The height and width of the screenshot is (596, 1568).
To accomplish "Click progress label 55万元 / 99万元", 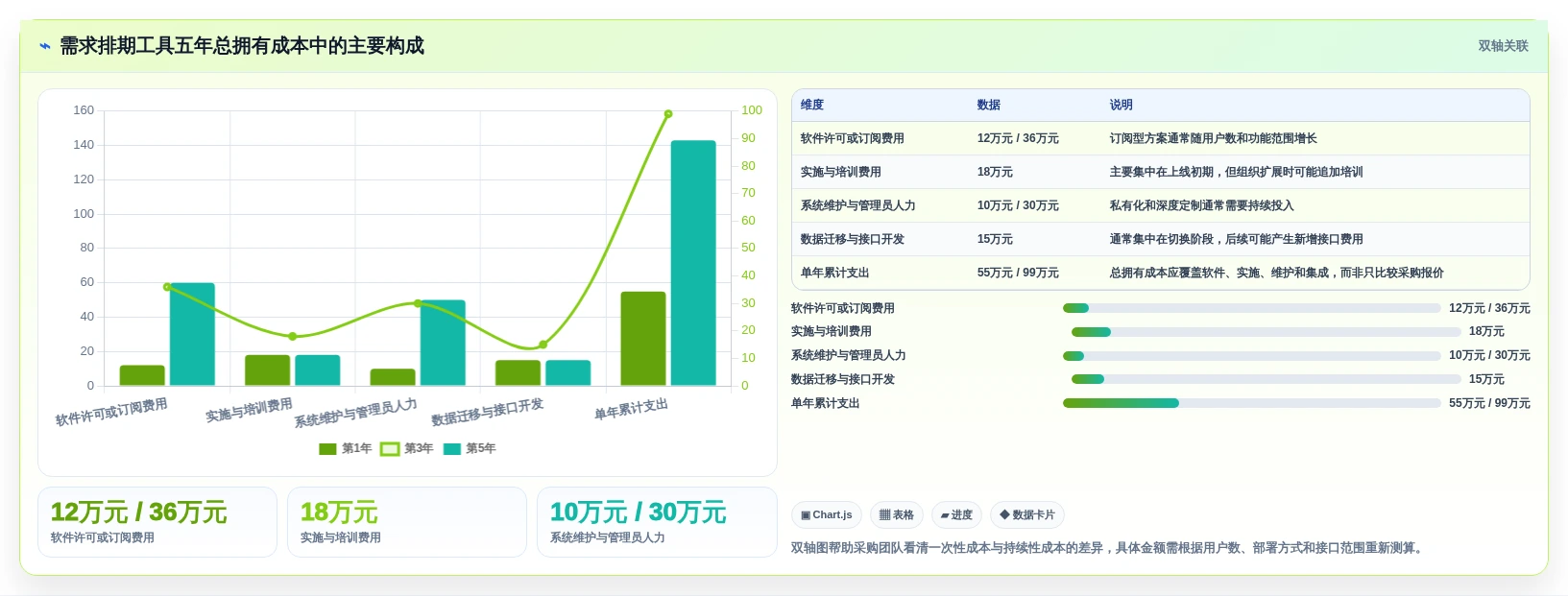I will tap(1489, 403).
